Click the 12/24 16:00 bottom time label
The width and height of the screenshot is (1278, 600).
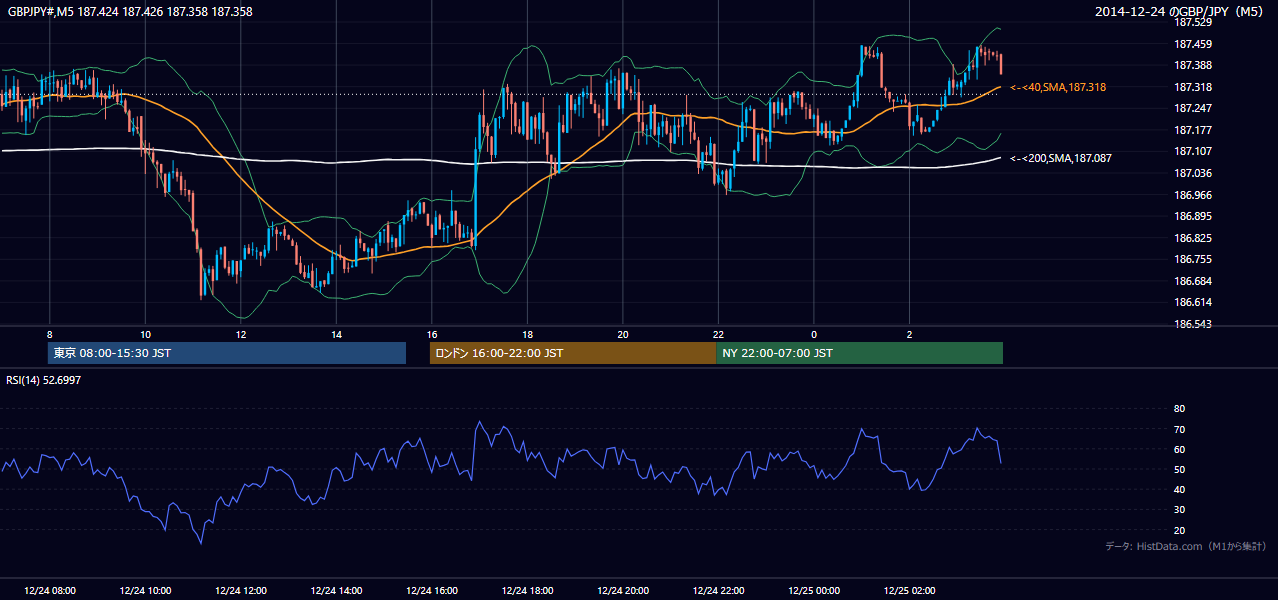(433, 590)
